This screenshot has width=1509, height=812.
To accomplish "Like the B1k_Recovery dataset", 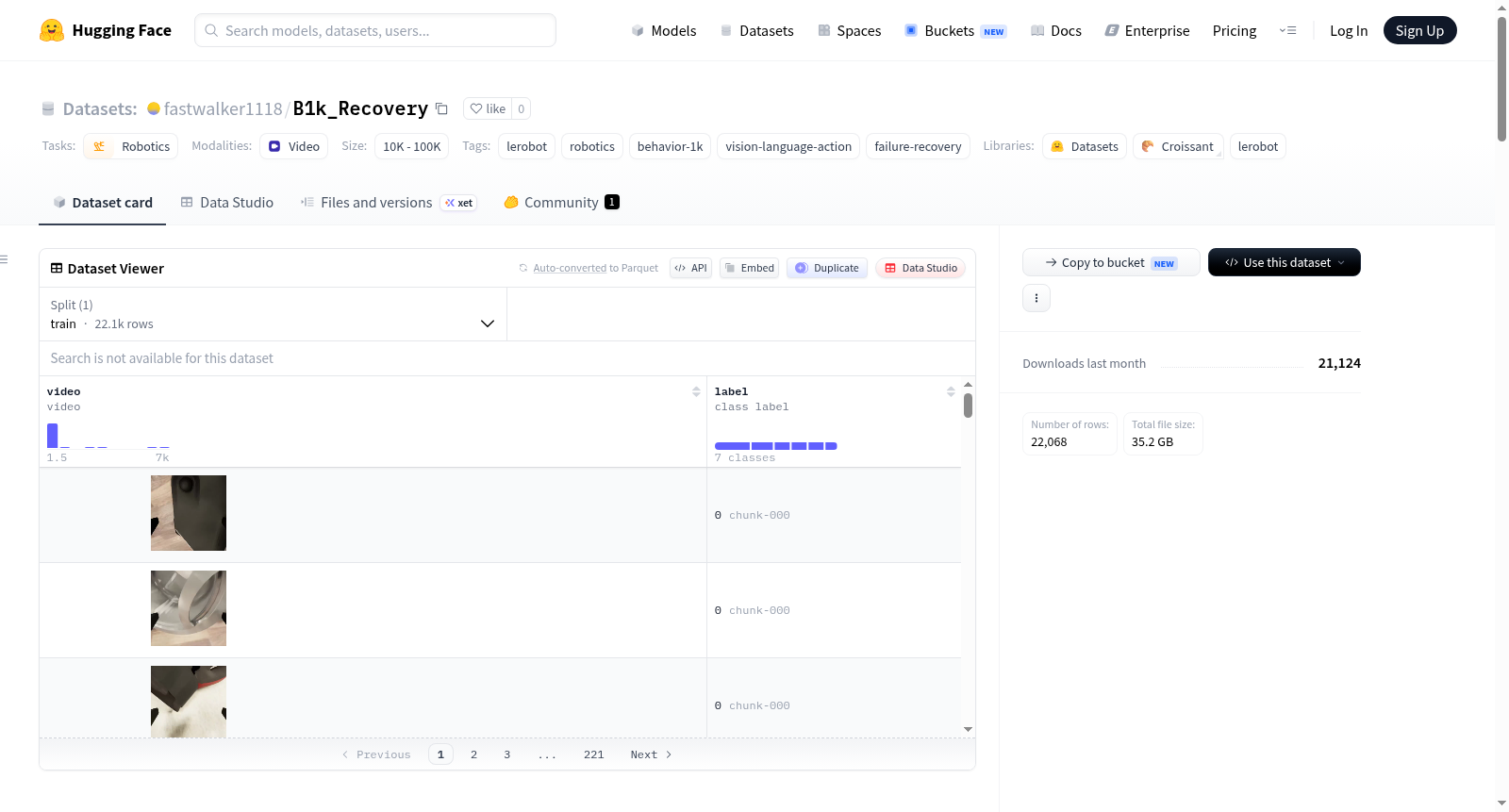I will [488, 108].
